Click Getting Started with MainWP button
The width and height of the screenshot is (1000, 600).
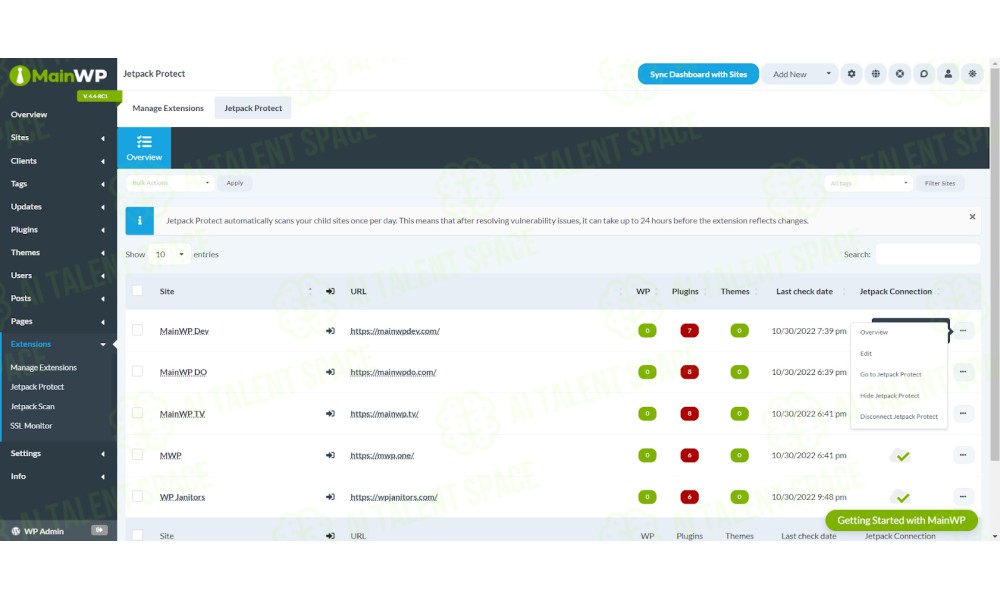click(901, 520)
